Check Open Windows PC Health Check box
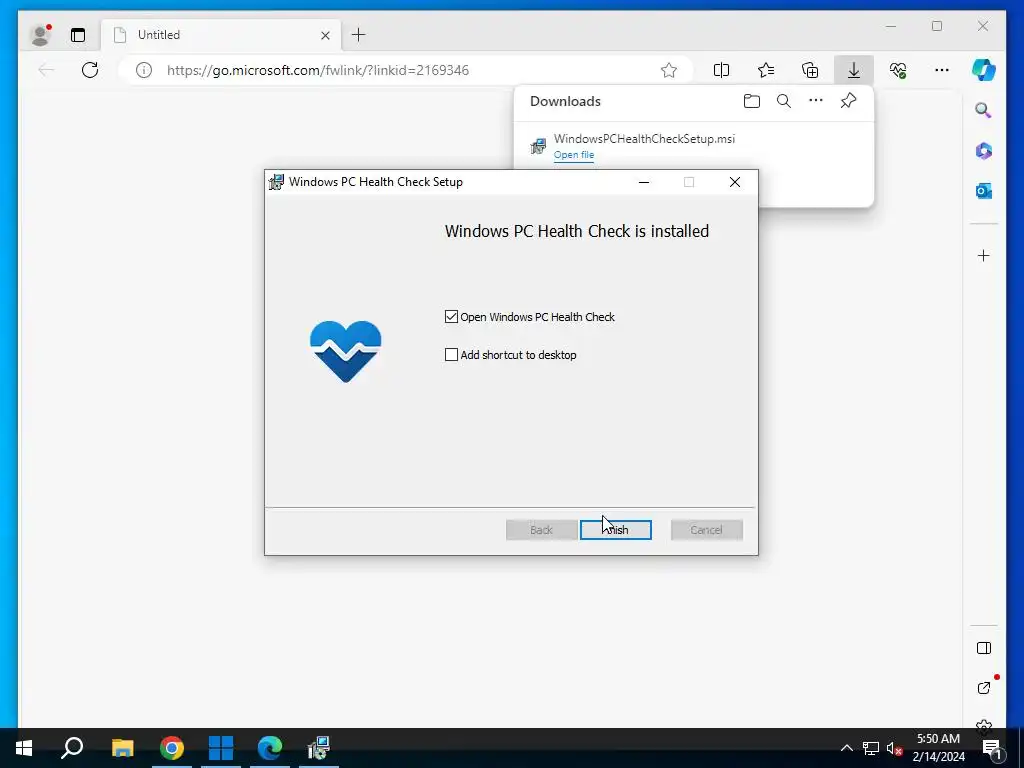This screenshot has height=768, width=1024. pyautogui.click(x=451, y=317)
